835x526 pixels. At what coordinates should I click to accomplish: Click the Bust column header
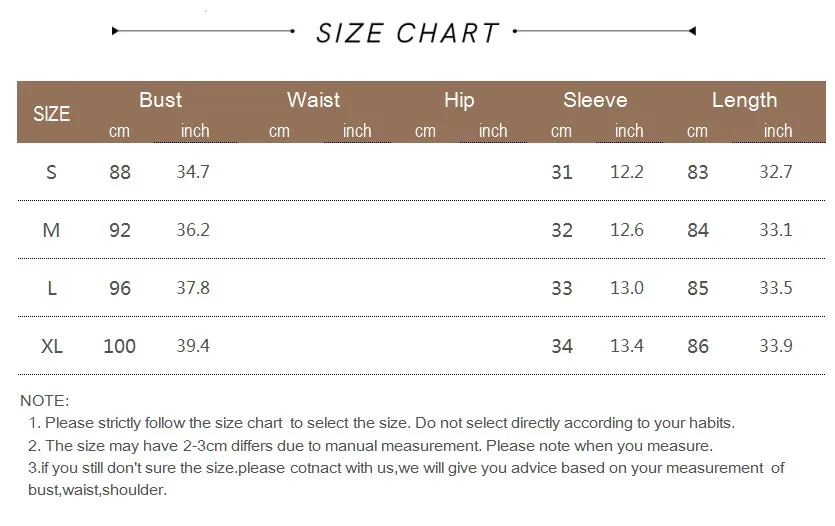(x=160, y=99)
